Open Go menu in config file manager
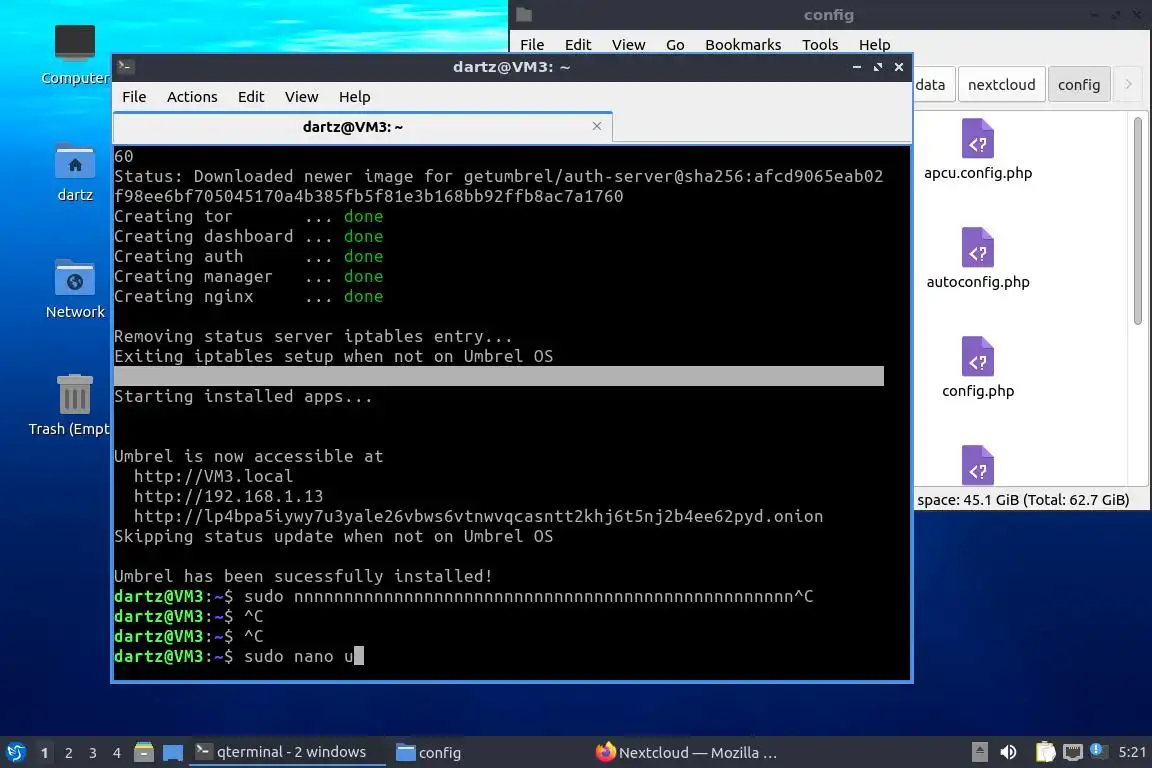1152x768 pixels. [x=674, y=45]
